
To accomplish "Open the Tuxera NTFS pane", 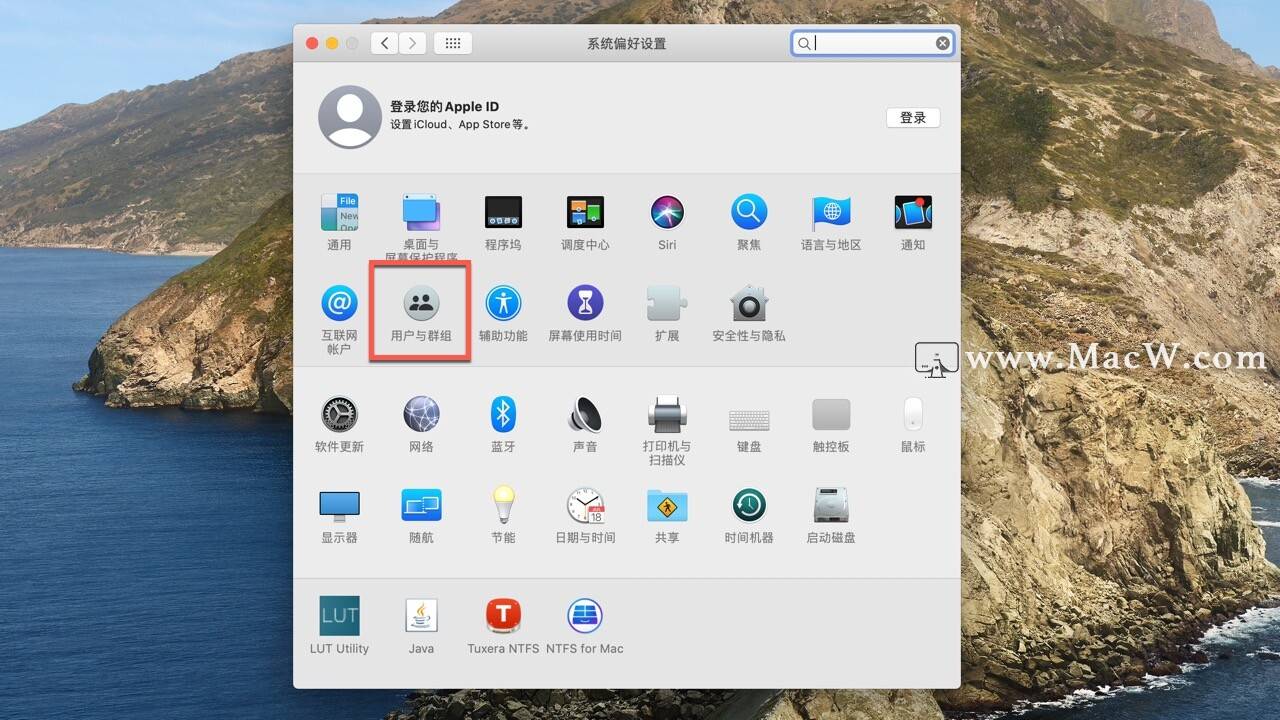I will pyautogui.click(x=503, y=616).
